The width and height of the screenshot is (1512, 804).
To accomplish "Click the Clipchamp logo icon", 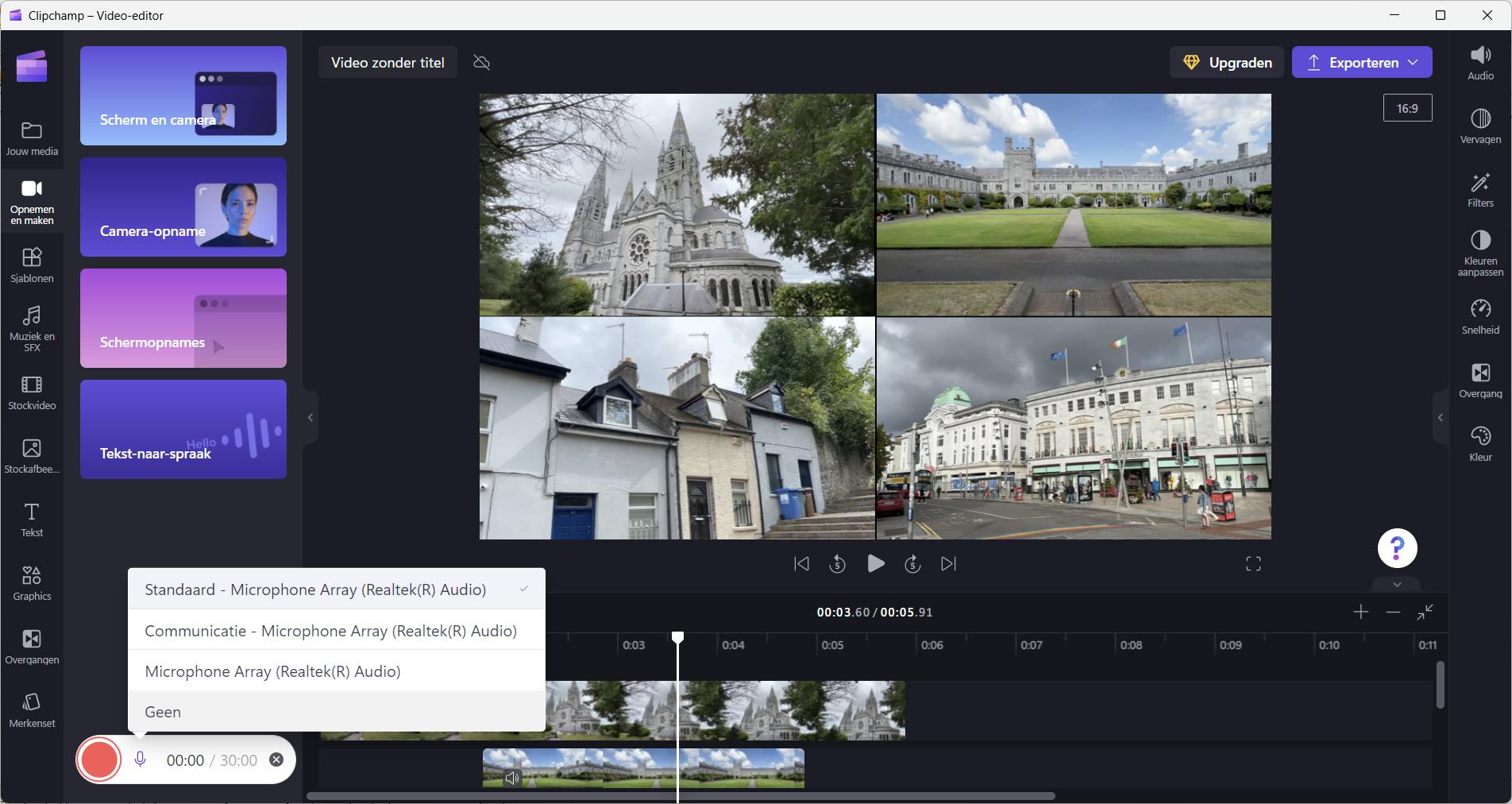I will click(x=32, y=66).
